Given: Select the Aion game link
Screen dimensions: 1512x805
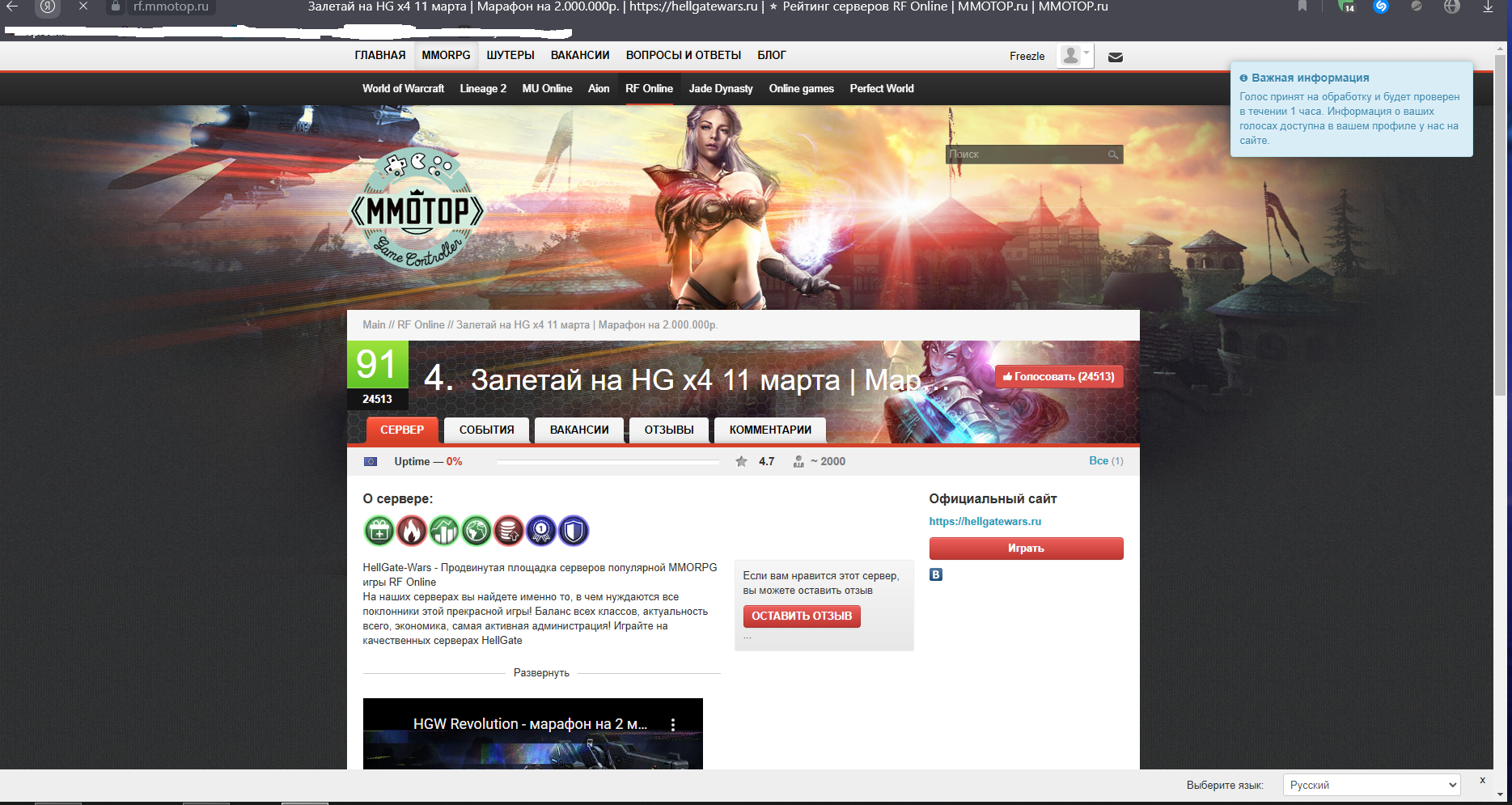Looking at the screenshot, I should pyautogui.click(x=599, y=88).
